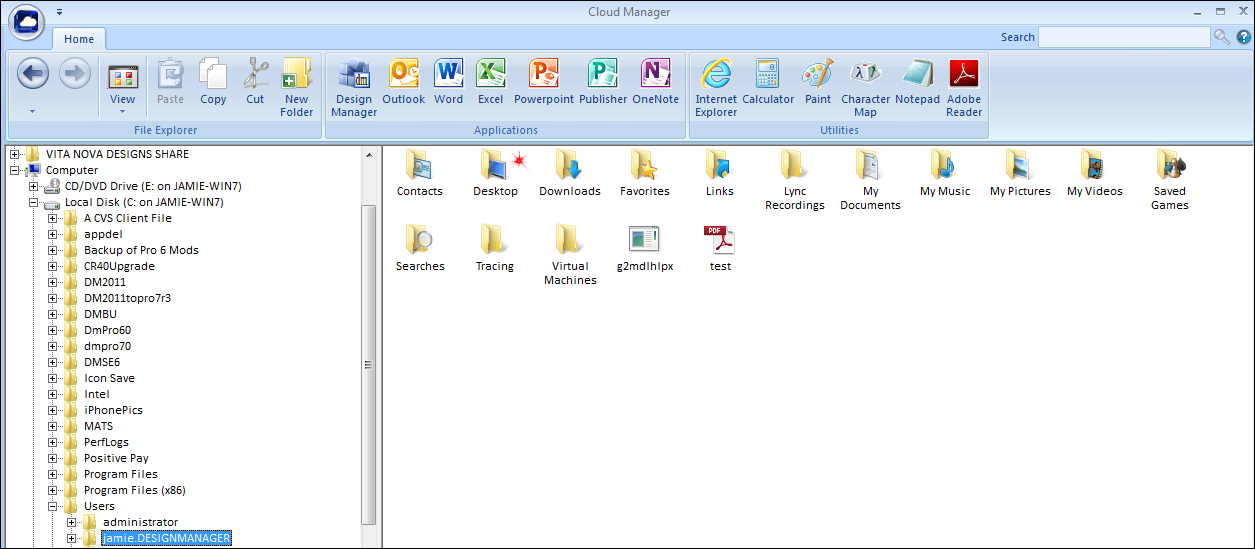Collapse the Computer tree node
1255x549 pixels.
coord(15,170)
